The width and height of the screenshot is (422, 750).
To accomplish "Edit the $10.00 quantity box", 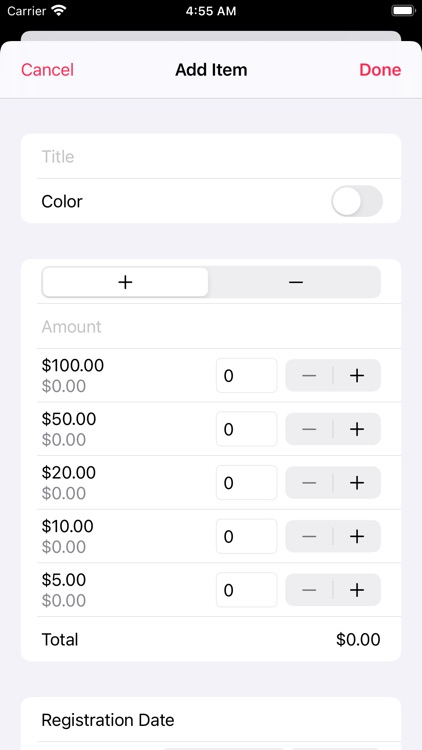I will pos(246,537).
